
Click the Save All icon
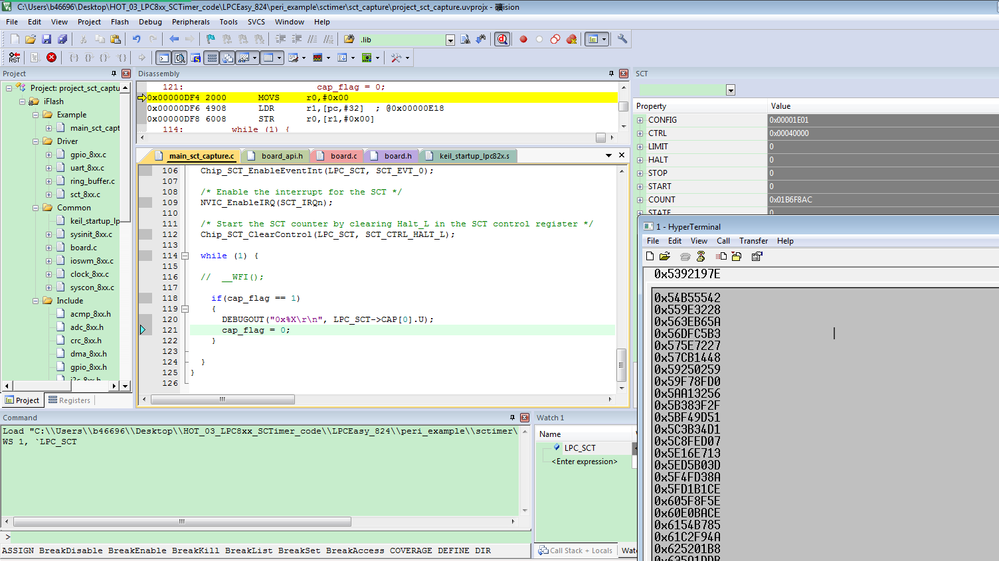click(x=62, y=39)
